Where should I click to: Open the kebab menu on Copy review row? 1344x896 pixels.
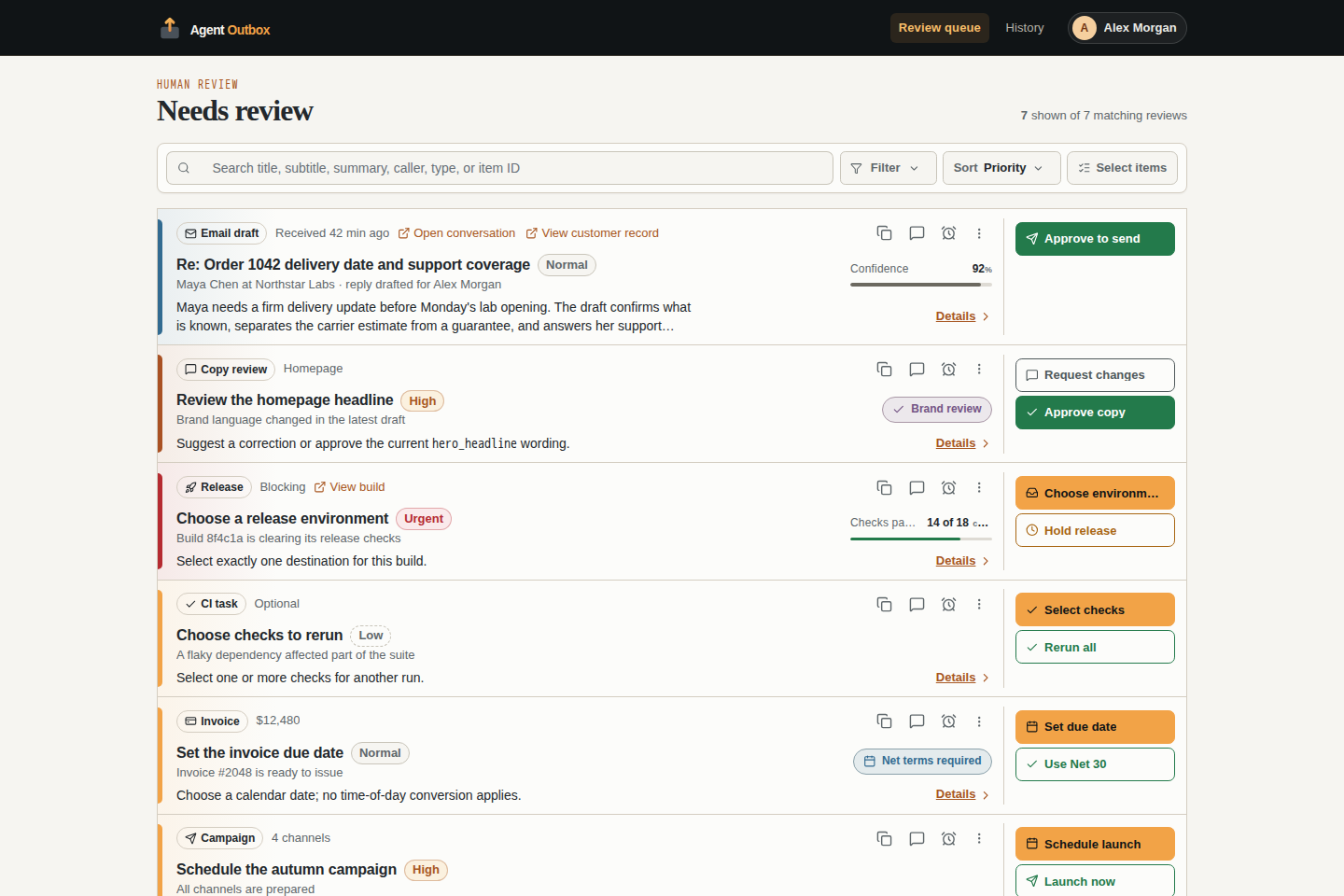pos(979,370)
